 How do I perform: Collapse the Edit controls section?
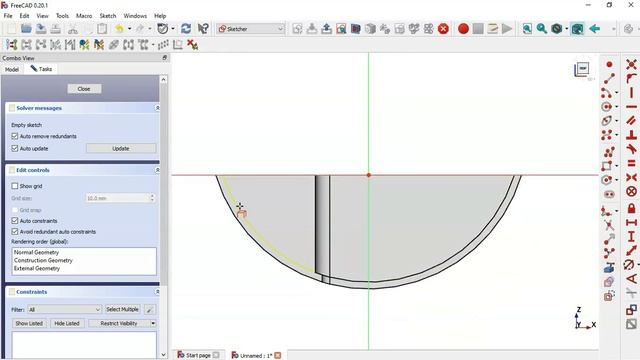(x=157, y=170)
